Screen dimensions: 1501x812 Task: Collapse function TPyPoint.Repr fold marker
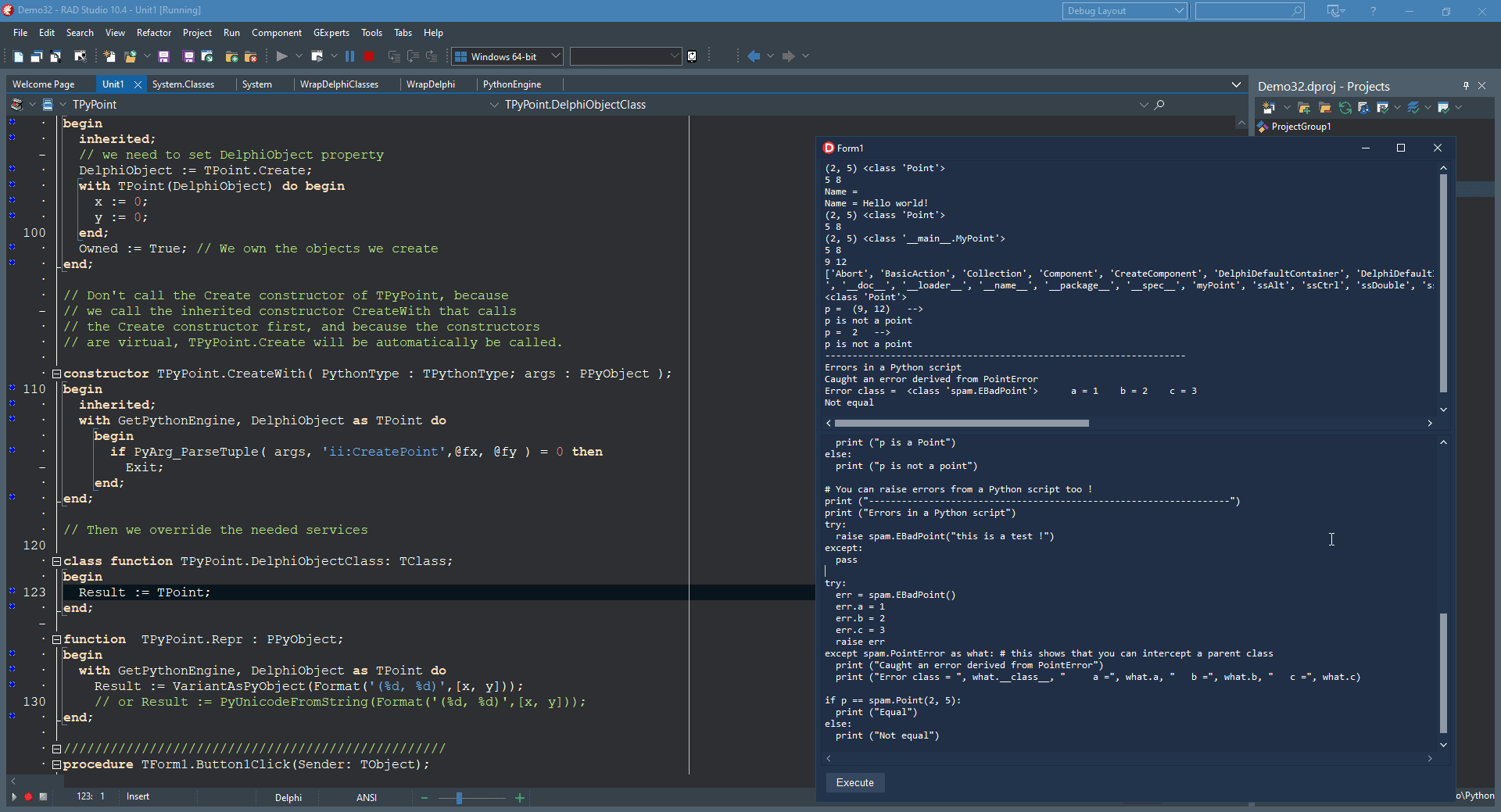pos(56,639)
